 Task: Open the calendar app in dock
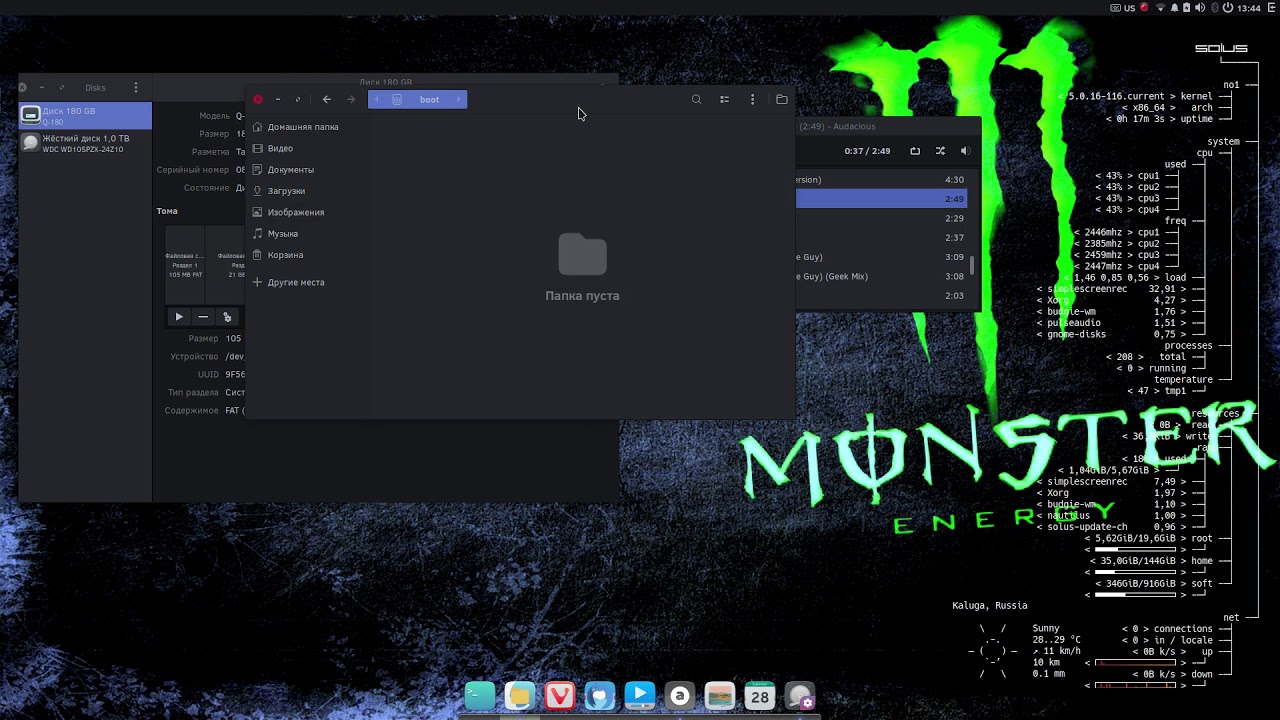(x=760, y=696)
